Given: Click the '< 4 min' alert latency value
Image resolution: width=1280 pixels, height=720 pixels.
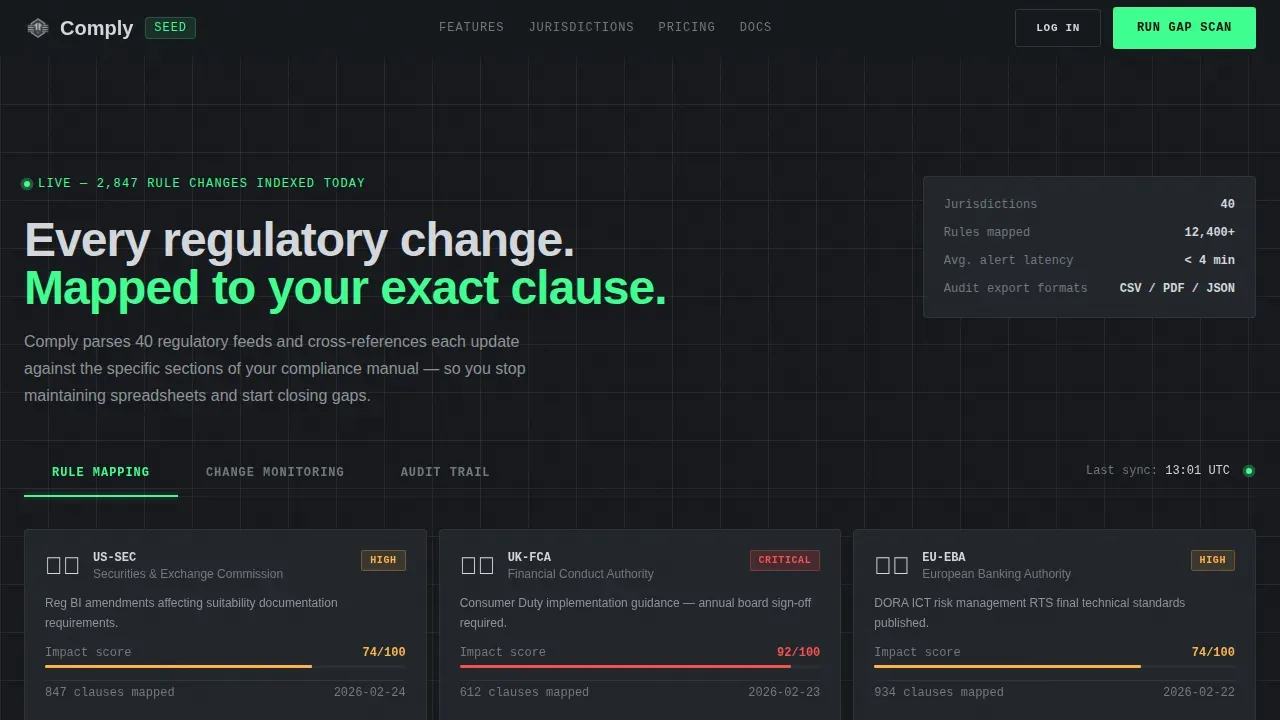Looking at the screenshot, I should coord(1209,260).
